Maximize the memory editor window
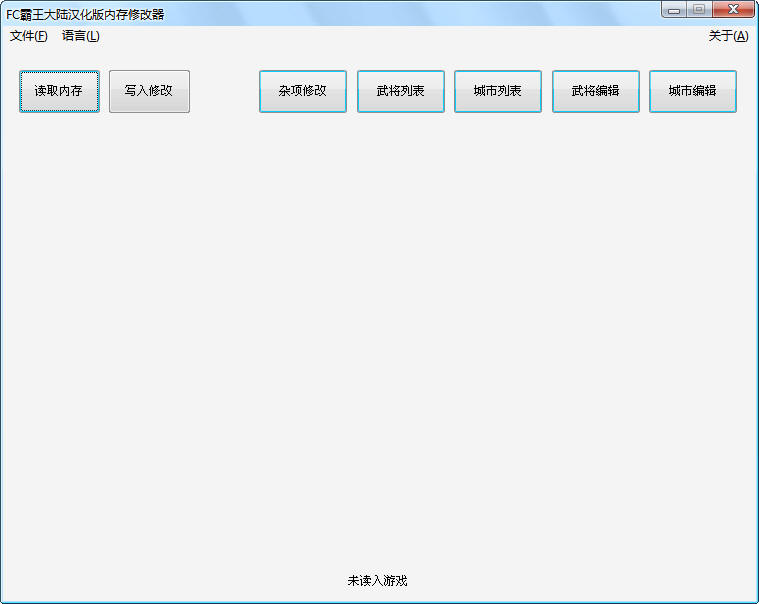759x604 pixels. click(x=698, y=9)
